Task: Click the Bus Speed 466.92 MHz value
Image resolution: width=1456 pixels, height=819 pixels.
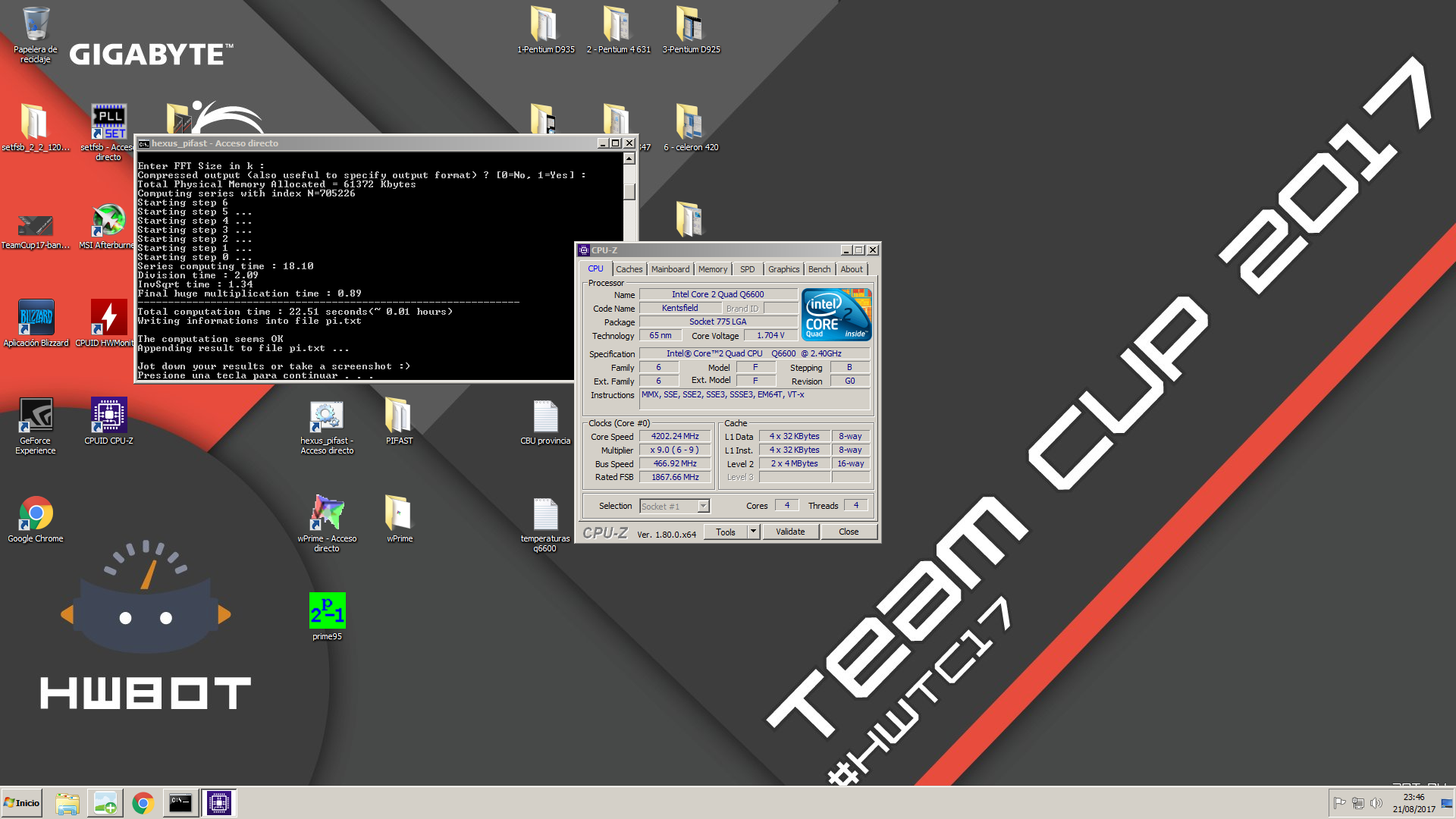Action: click(675, 464)
